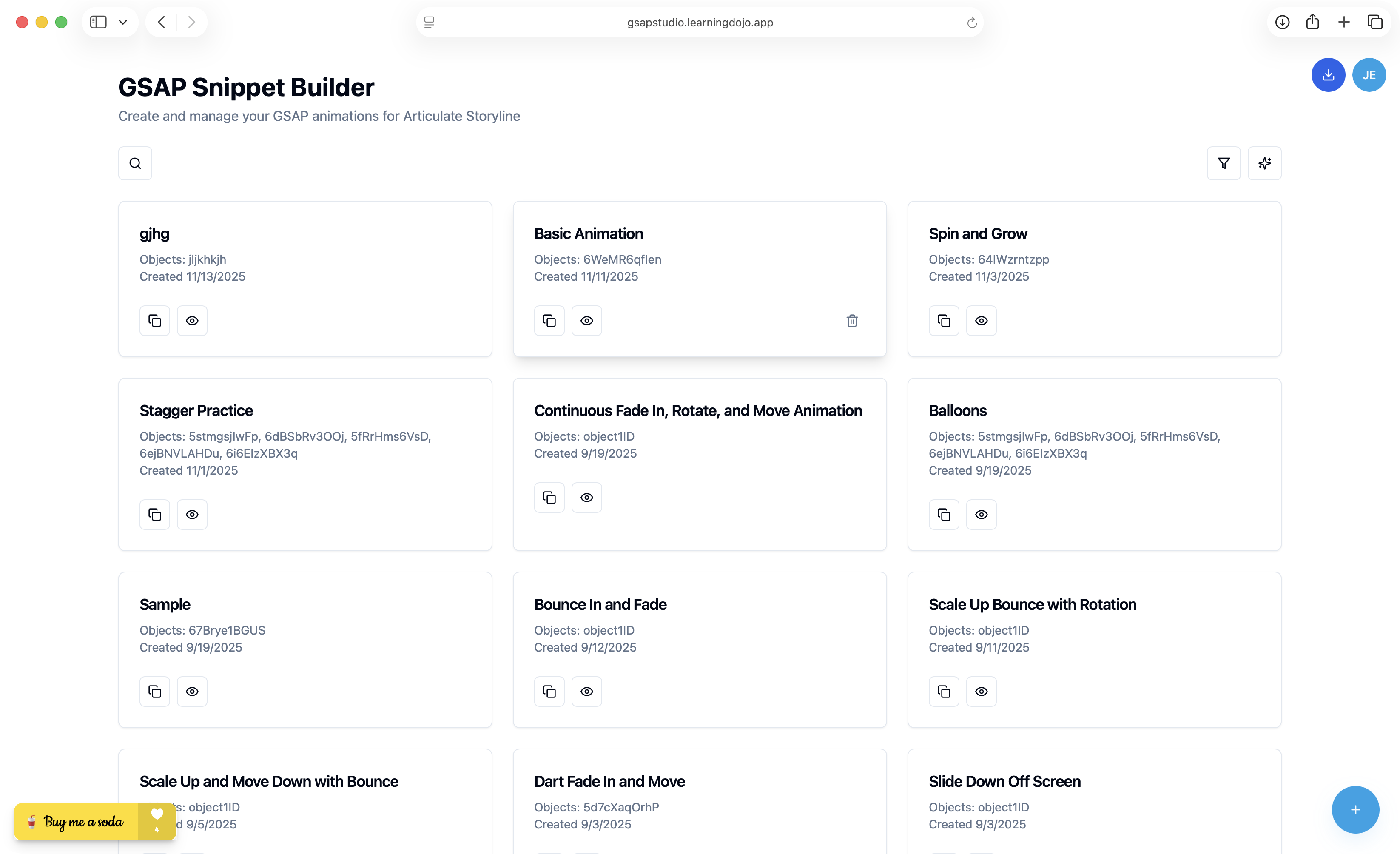
Task: Toggle the Safari sidebar panel
Action: tap(98, 23)
